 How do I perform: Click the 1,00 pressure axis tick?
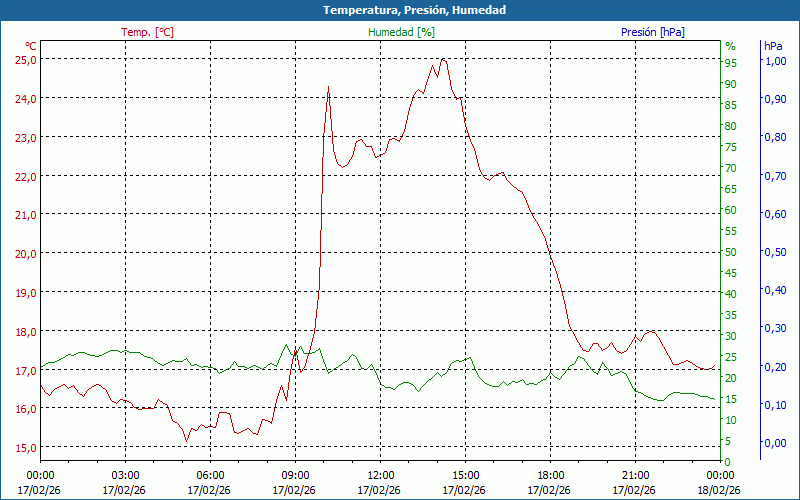775,61
